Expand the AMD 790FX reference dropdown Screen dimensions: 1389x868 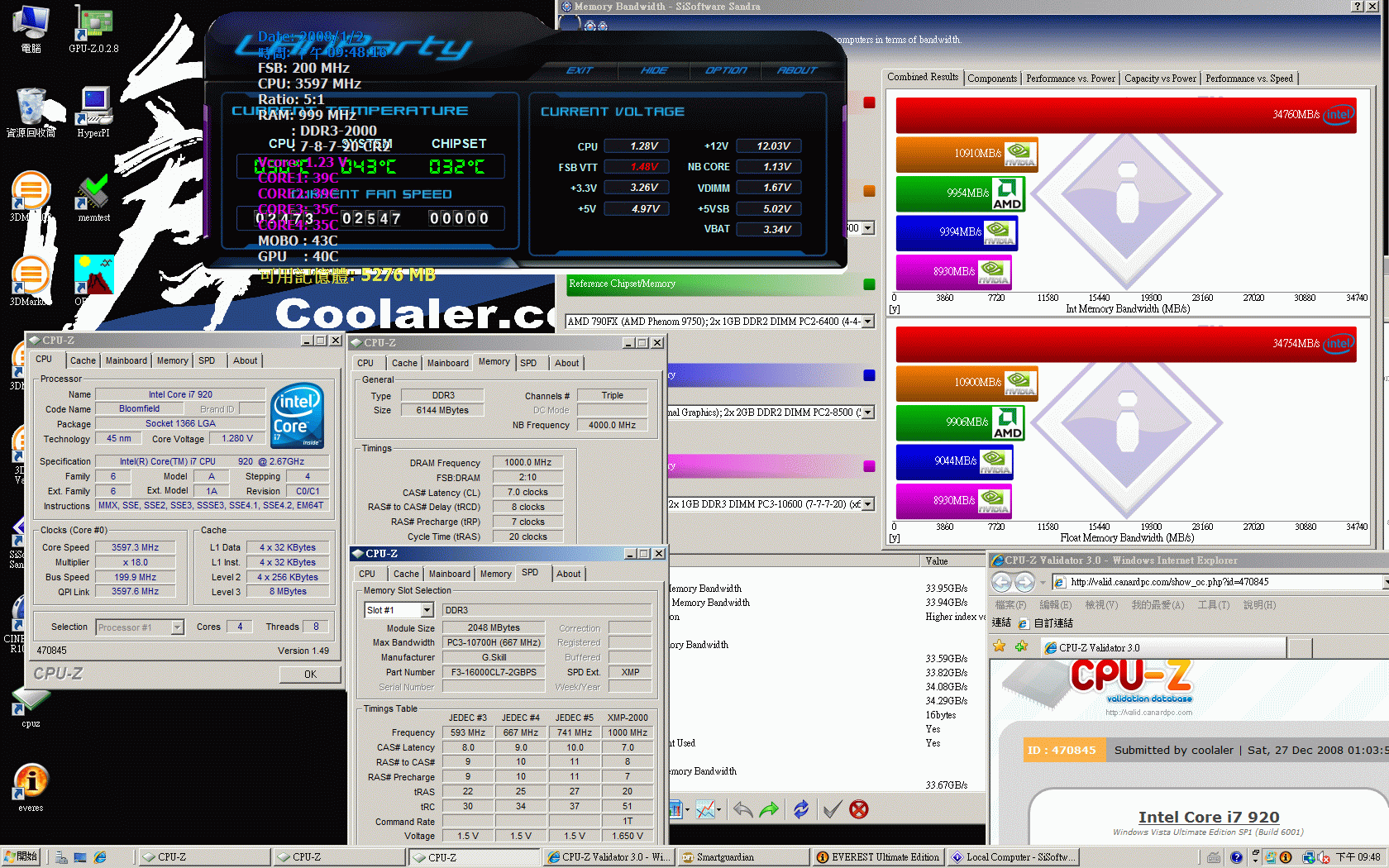(x=868, y=322)
